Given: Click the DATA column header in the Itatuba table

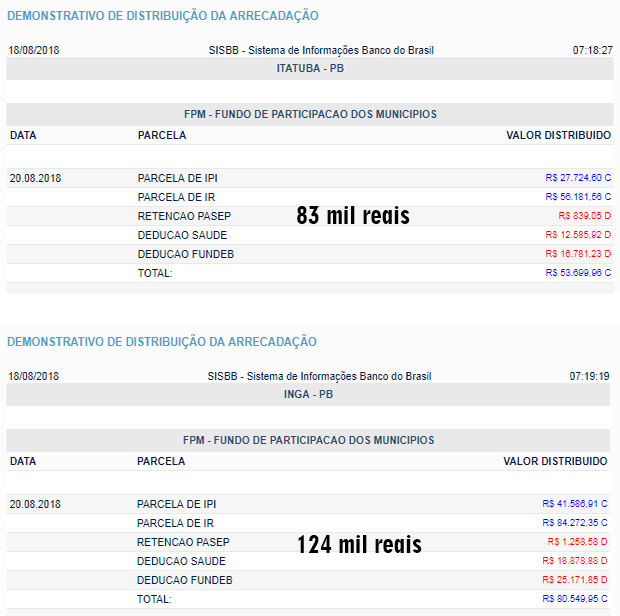Looking at the screenshot, I should [23, 135].
